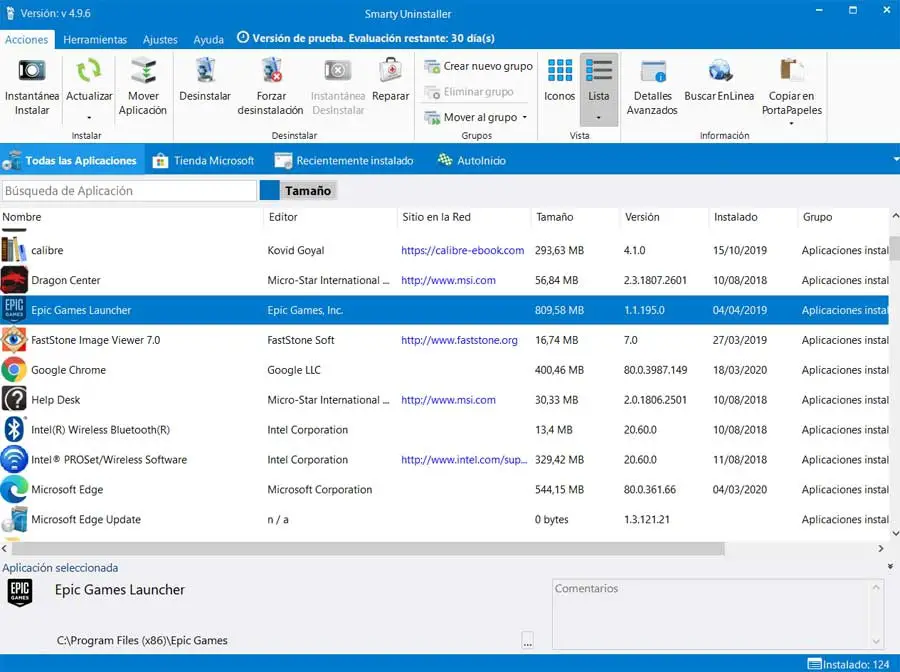
Task: Click Crear nuevo grupo
Action: pyautogui.click(x=479, y=66)
